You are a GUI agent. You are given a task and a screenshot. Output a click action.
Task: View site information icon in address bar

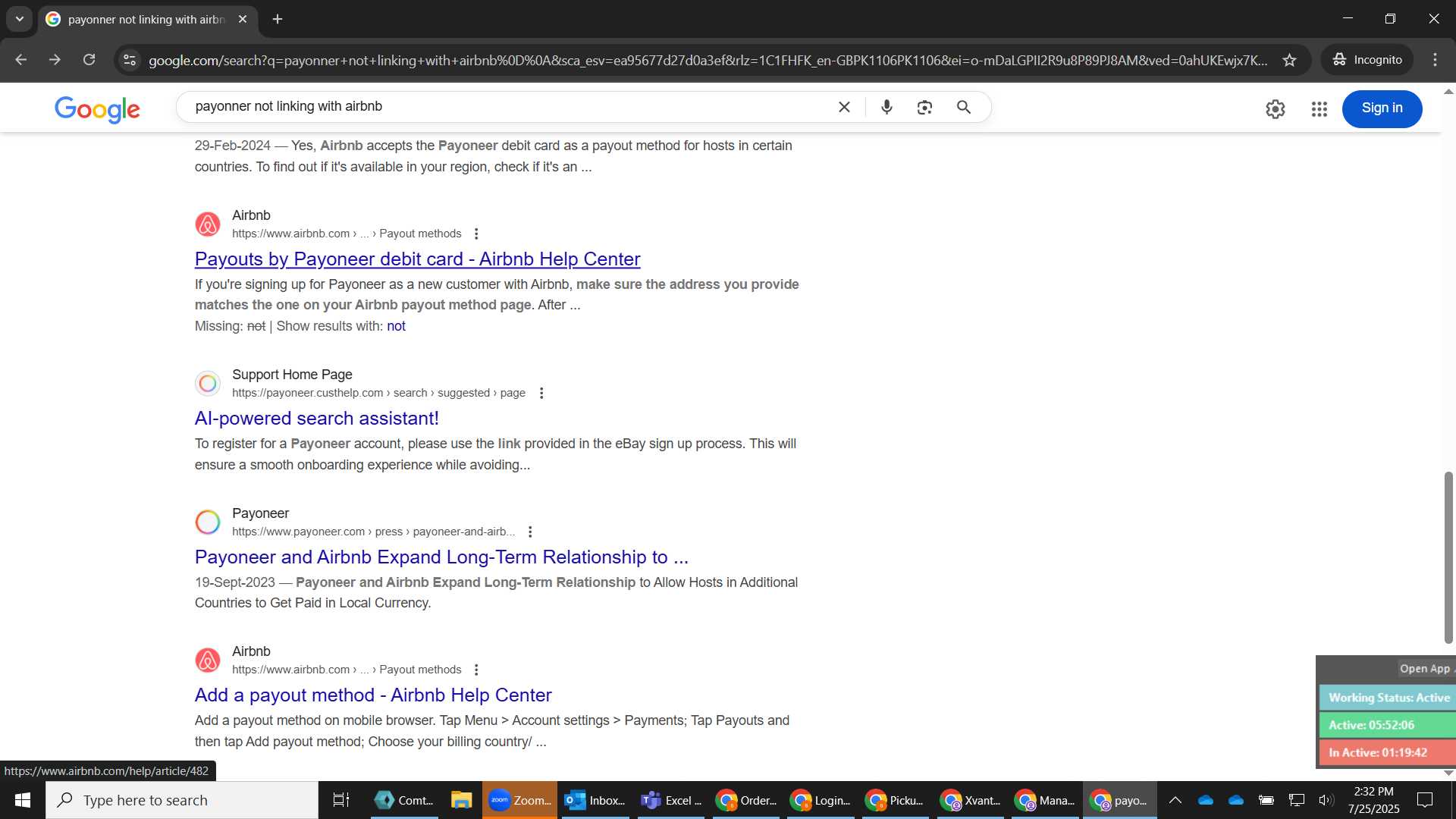tap(130, 60)
